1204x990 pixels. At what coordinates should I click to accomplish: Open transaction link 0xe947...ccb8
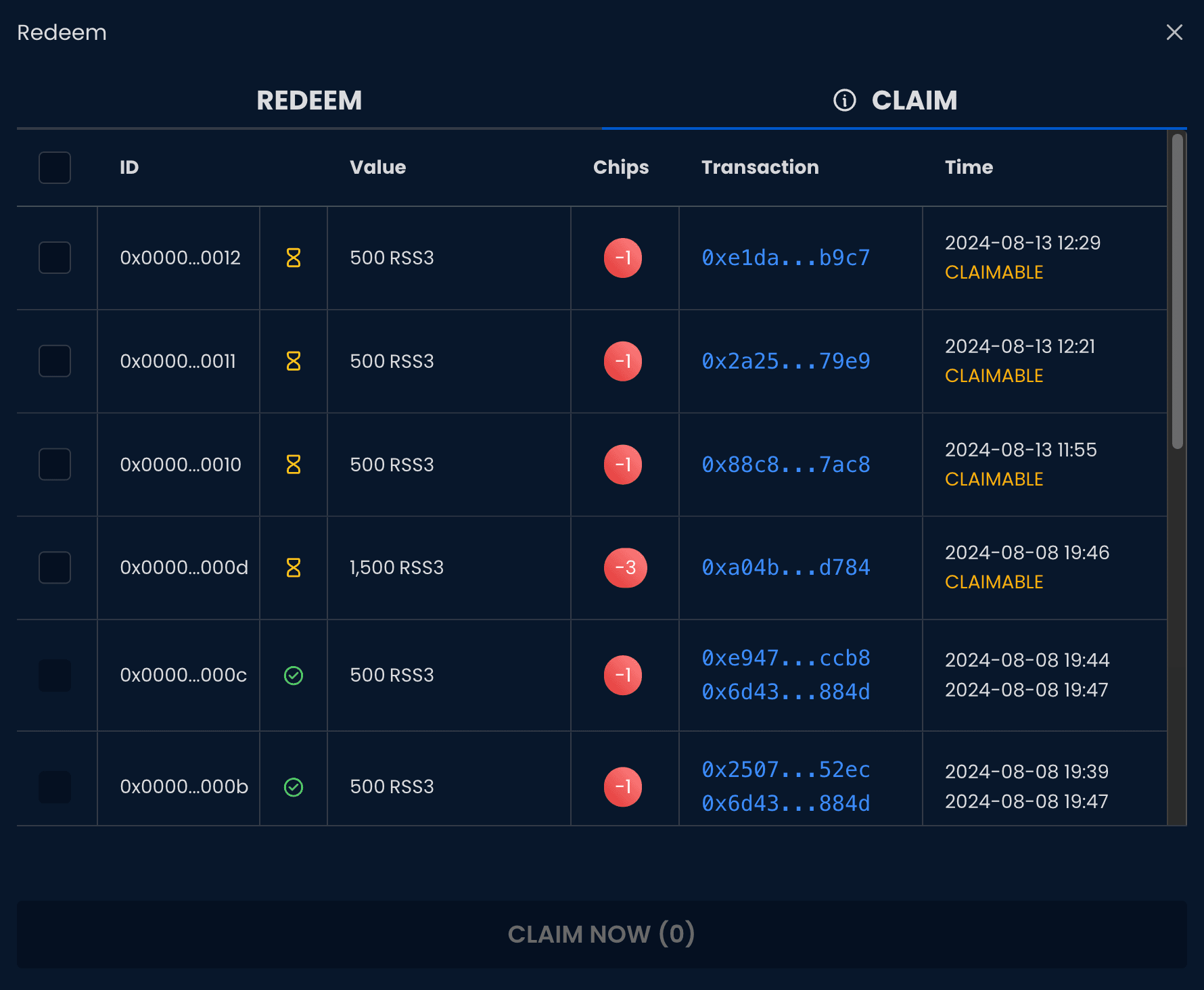pyautogui.click(x=786, y=658)
